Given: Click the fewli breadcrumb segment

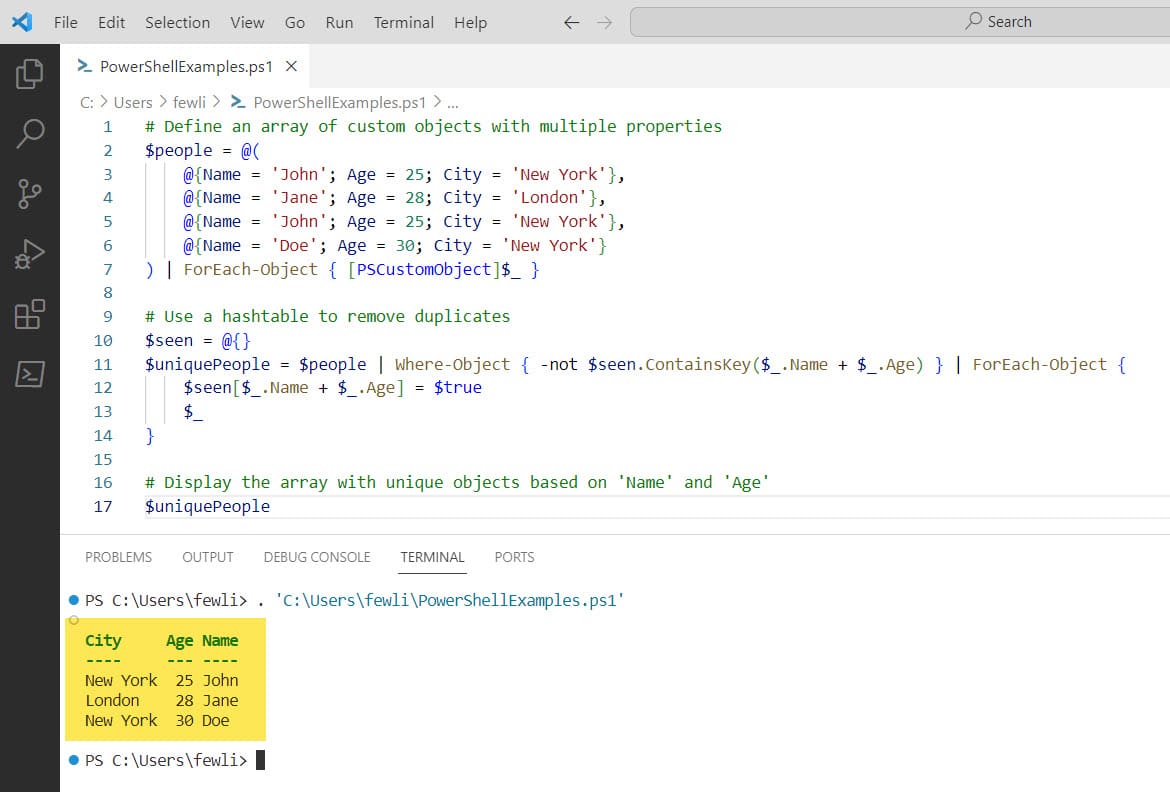Looking at the screenshot, I should pos(189,102).
